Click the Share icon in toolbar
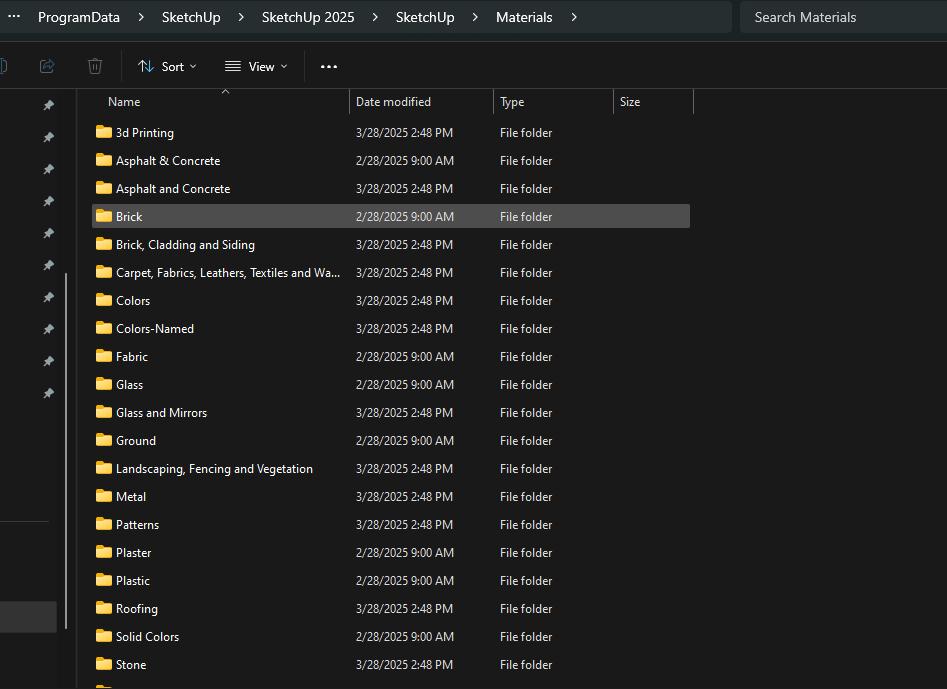The width and height of the screenshot is (947, 689). tap(47, 66)
